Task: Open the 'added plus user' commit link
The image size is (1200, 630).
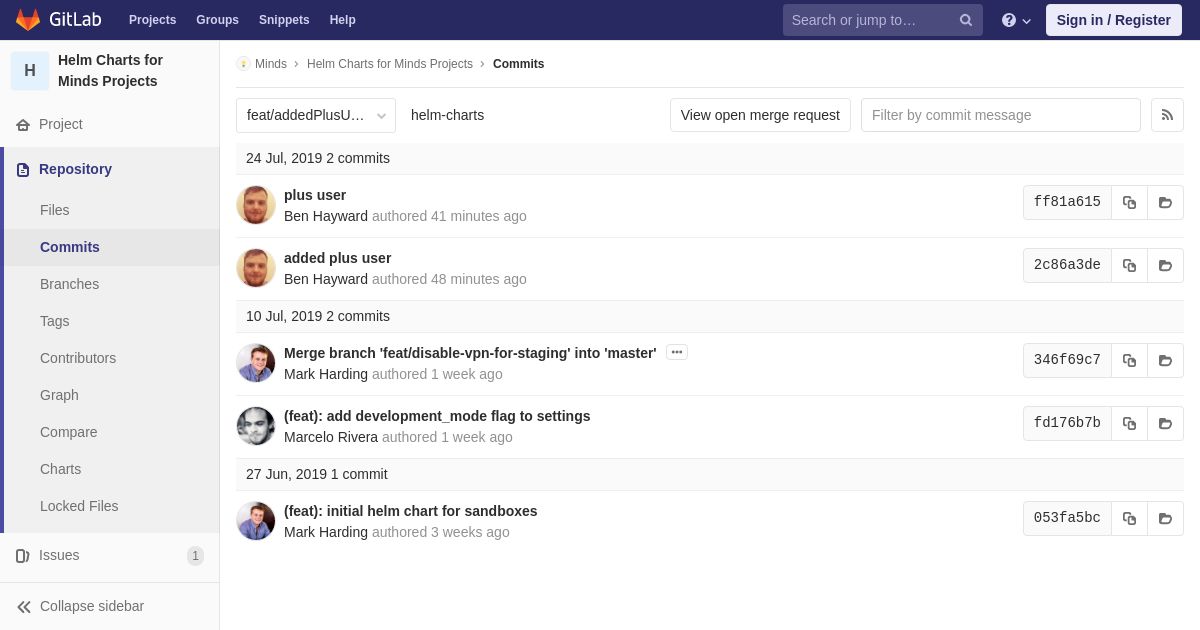Action: coord(337,258)
